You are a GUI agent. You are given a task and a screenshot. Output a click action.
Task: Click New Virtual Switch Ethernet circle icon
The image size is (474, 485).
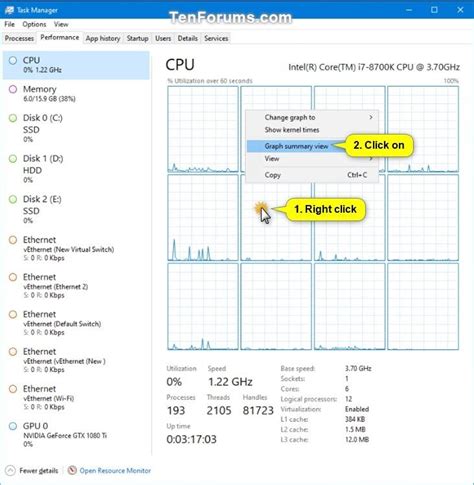pyautogui.click(x=13, y=240)
